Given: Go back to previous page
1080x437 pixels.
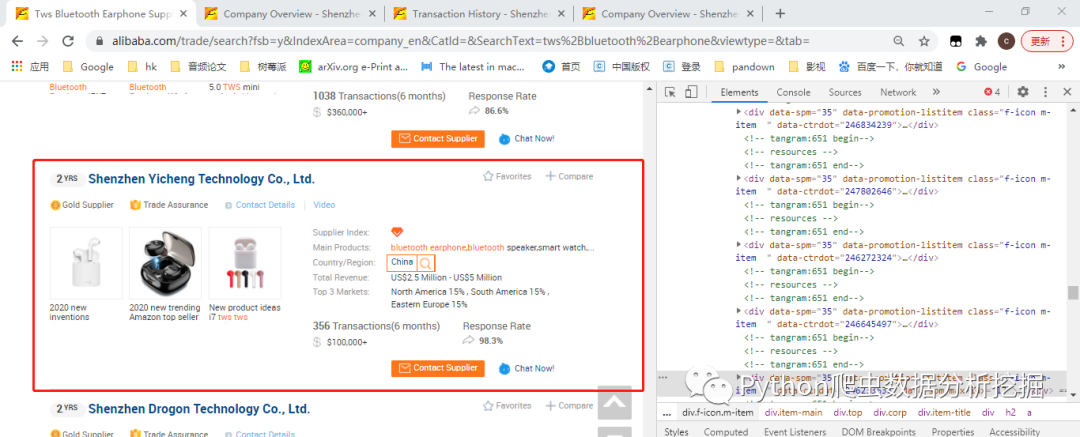Looking at the screenshot, I should 18,41.
